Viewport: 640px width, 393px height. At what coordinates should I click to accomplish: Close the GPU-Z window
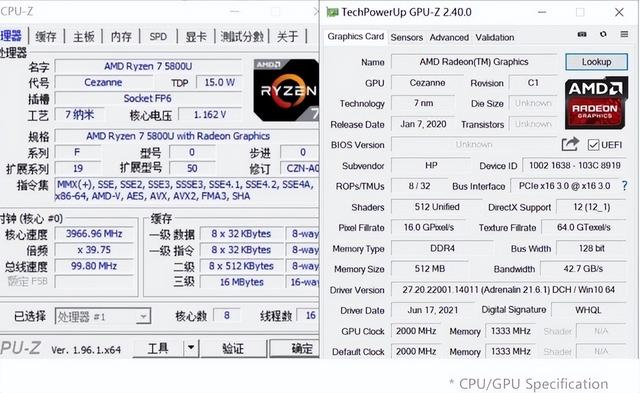619,13
